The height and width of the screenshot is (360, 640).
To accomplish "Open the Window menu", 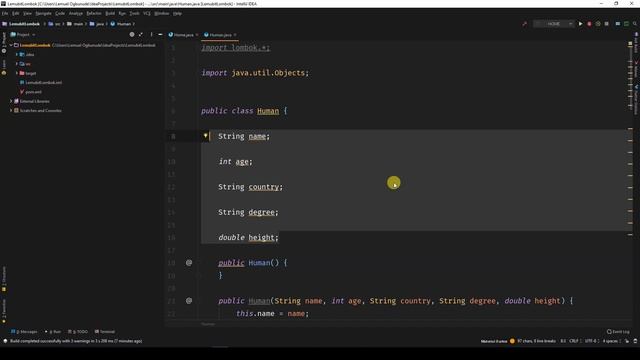I will (162, 13).
